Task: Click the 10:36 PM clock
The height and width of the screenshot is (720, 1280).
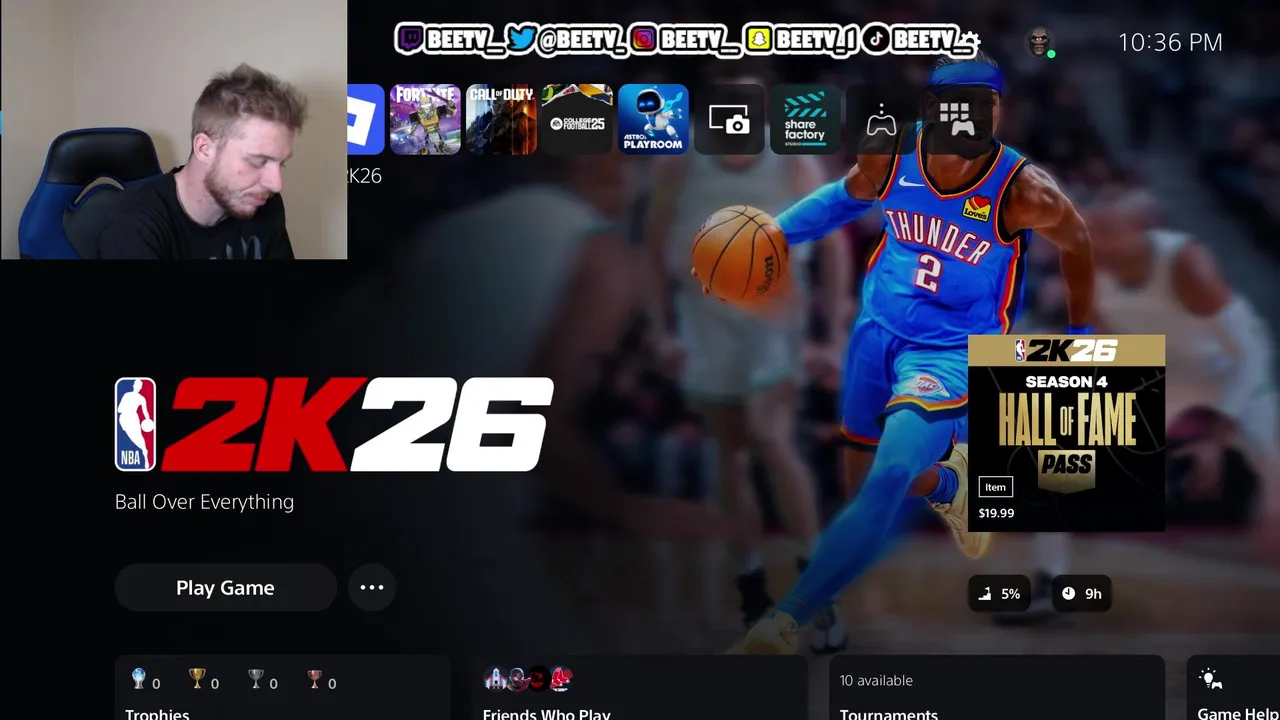Action: [x=1170, y=42]
